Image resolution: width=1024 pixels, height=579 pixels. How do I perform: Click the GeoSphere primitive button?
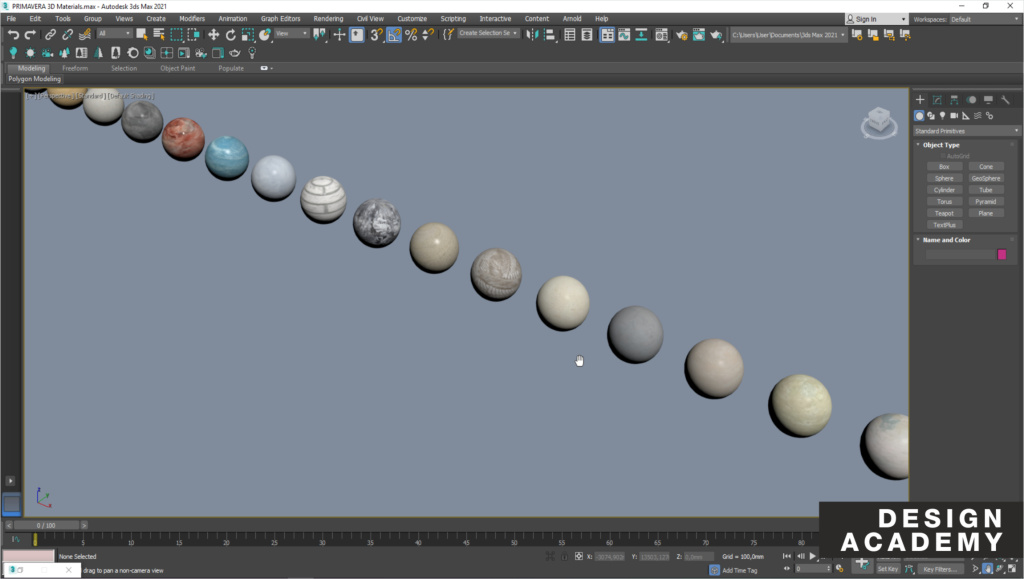pyautogui.click(x=985, y=178)
